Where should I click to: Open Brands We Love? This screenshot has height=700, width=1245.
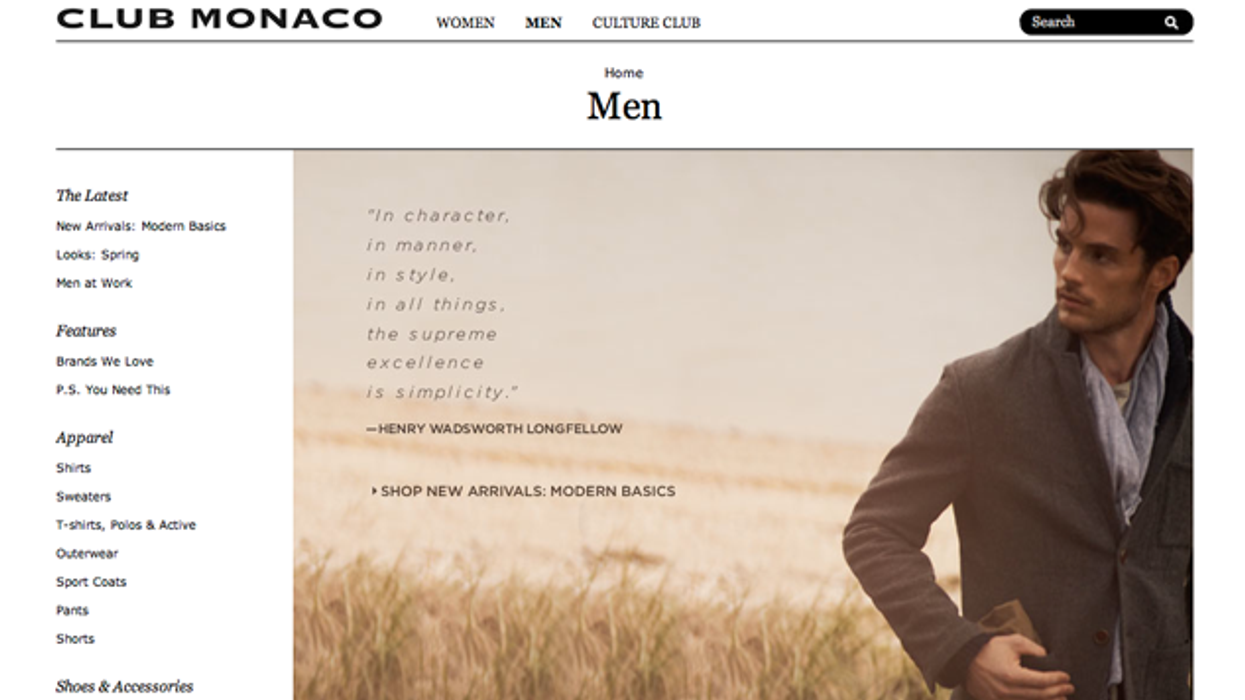(x=104, y=361)
